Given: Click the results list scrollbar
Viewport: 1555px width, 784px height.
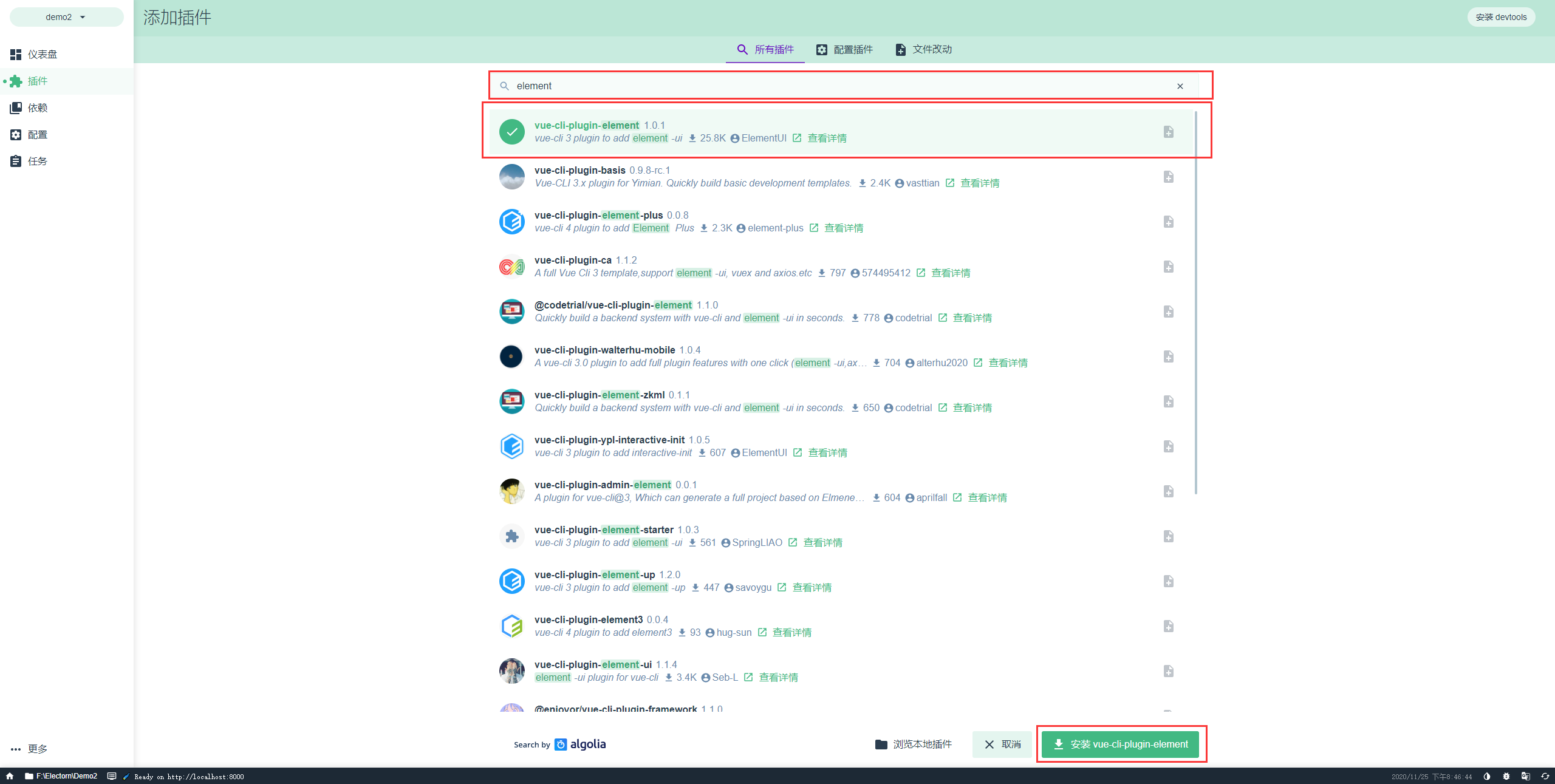Looking at the screenshot, I should pos(1196,302).
